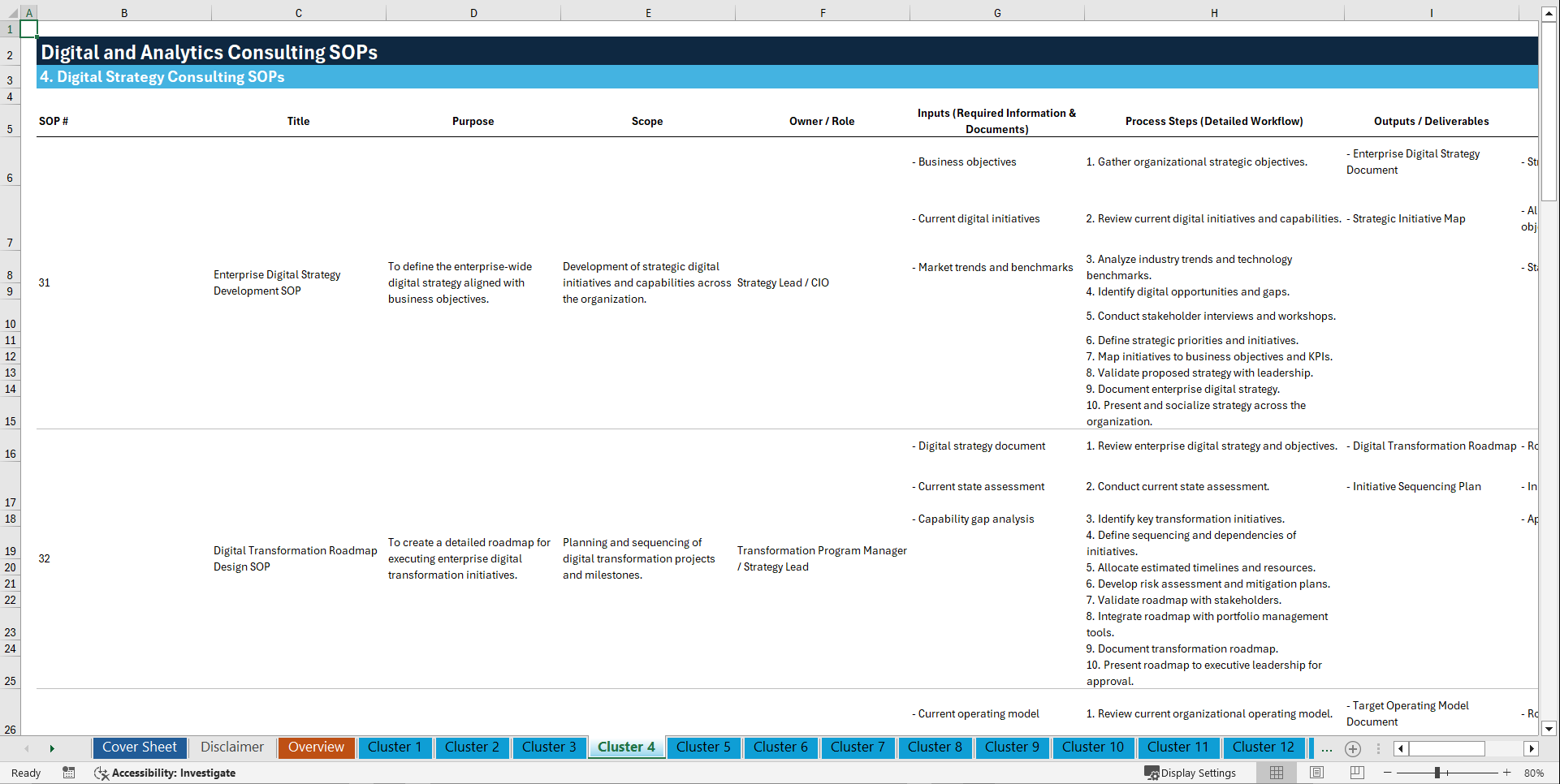Open the Overview worksheet
Screen dimensions: 1560x784
pyautogui.click(x=316, y=747)
